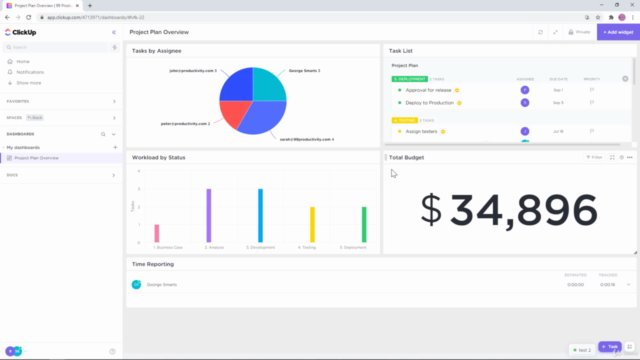This screenshot has height=360, width=640.
Task: Add a new dashboard with plus icon
Action: click(115, 147)
